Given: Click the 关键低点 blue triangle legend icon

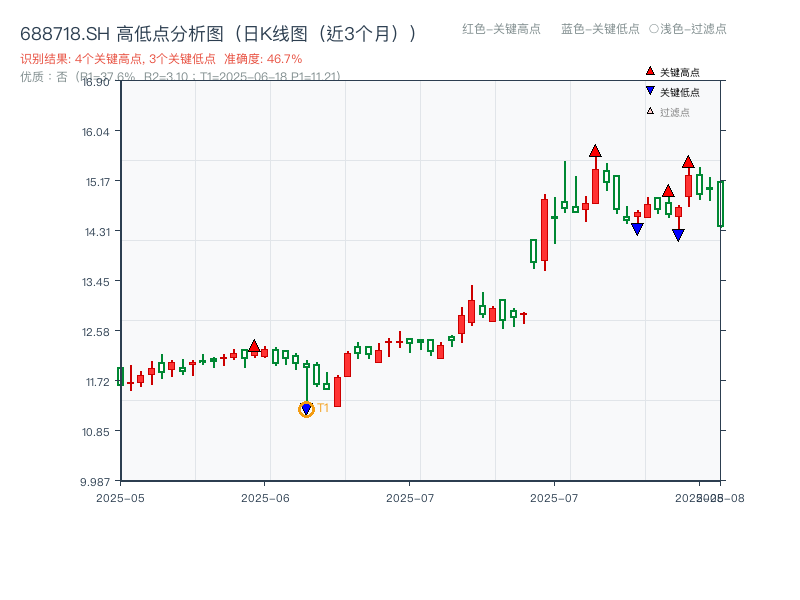Looking at the screenshot, I should pyautogui.click(x=650, y=90).
